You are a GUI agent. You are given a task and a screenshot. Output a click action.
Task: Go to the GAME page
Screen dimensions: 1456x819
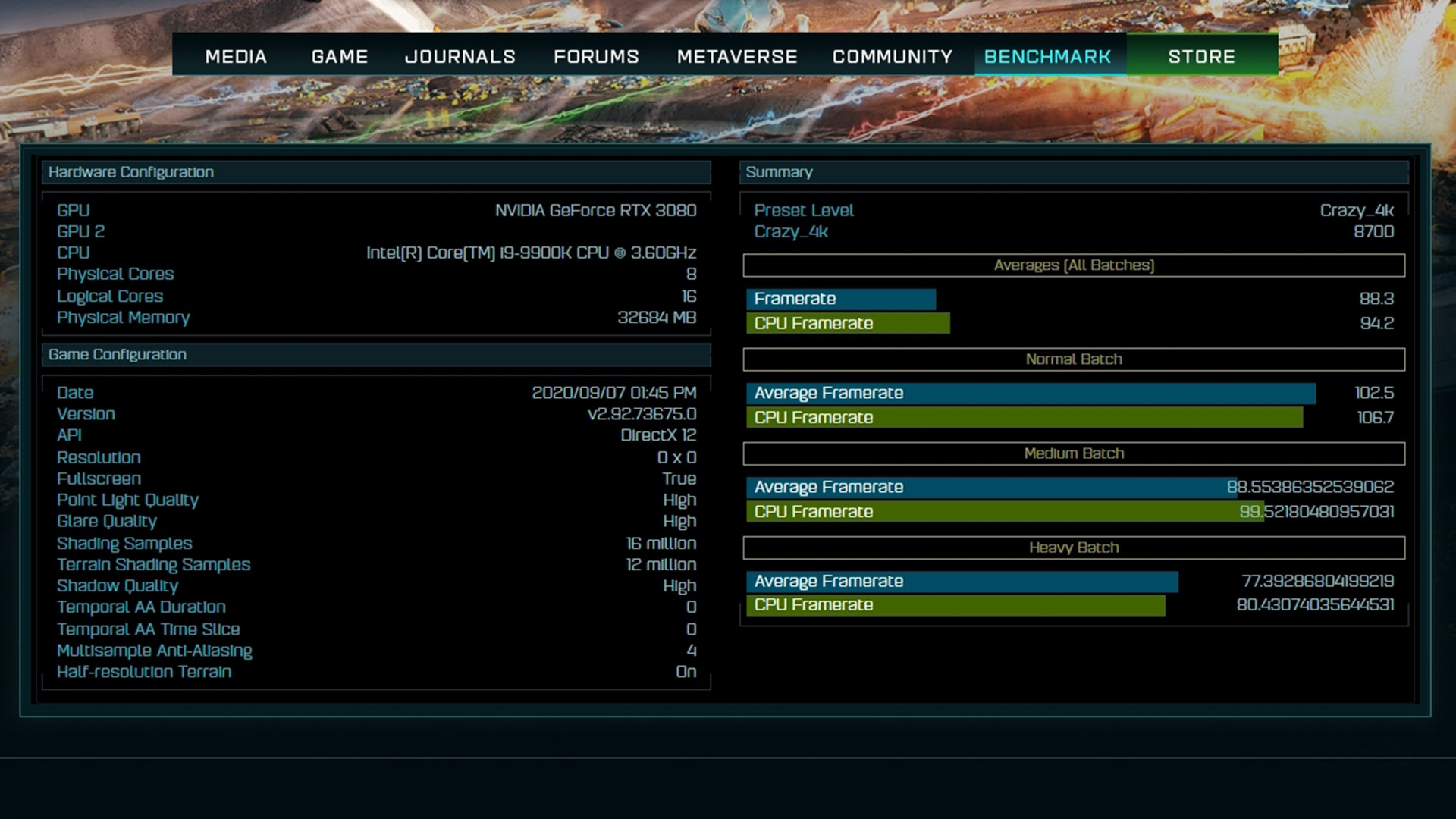339,57
